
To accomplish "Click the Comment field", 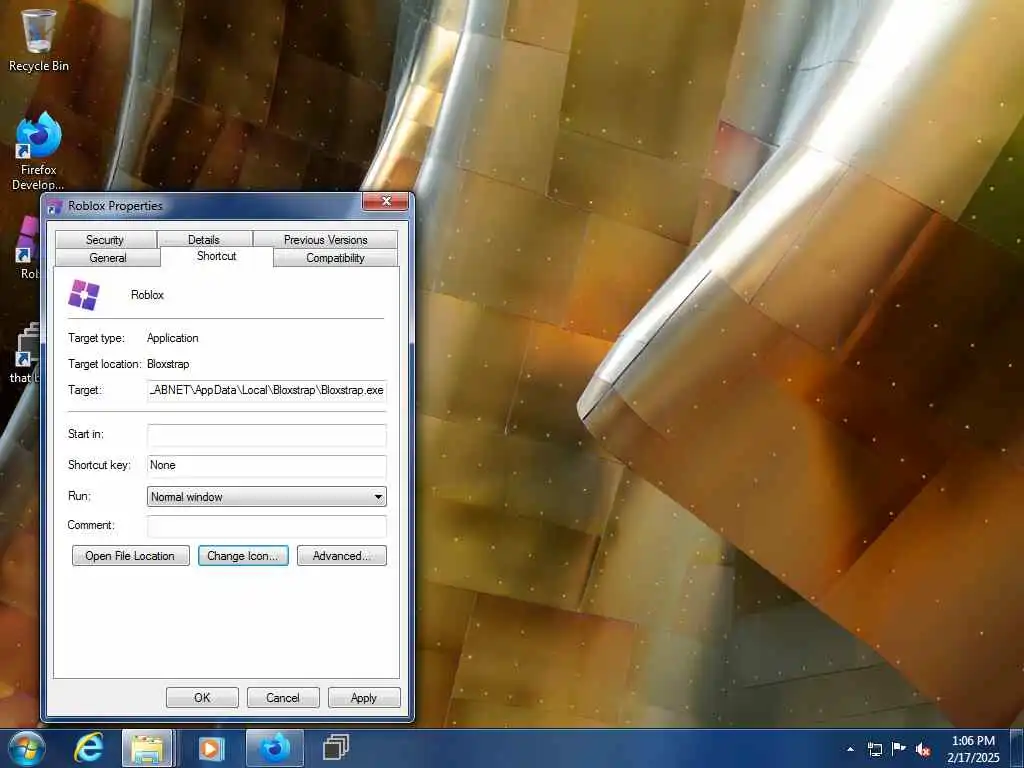I will [267, 526].
